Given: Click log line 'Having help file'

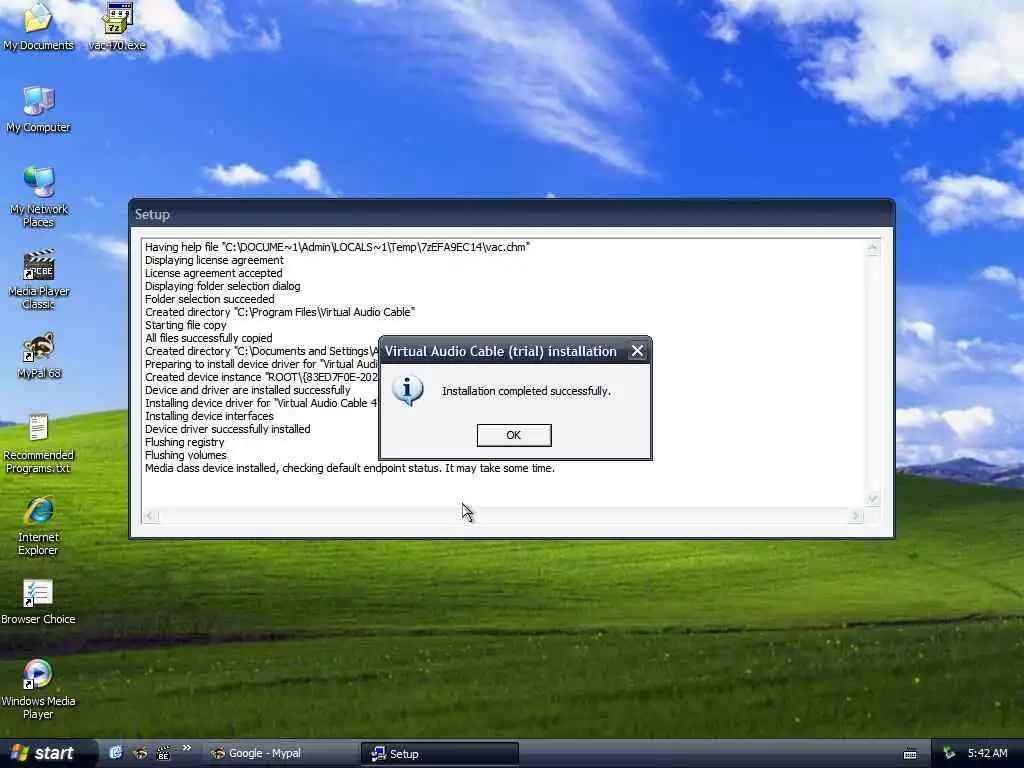Looking at the screenshot, I should point(338,247).
